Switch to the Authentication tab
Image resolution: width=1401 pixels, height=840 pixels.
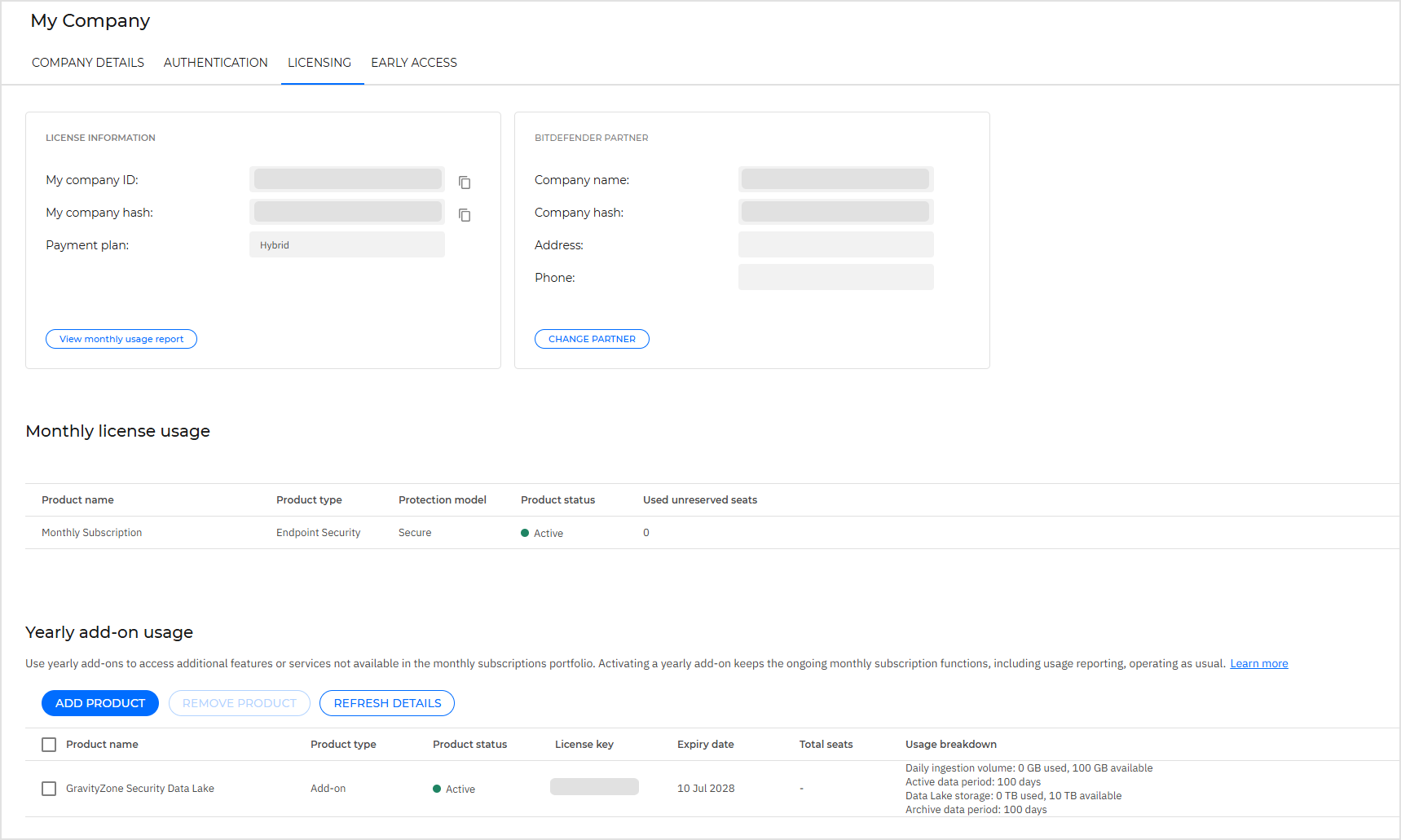[x=215, y=62]
